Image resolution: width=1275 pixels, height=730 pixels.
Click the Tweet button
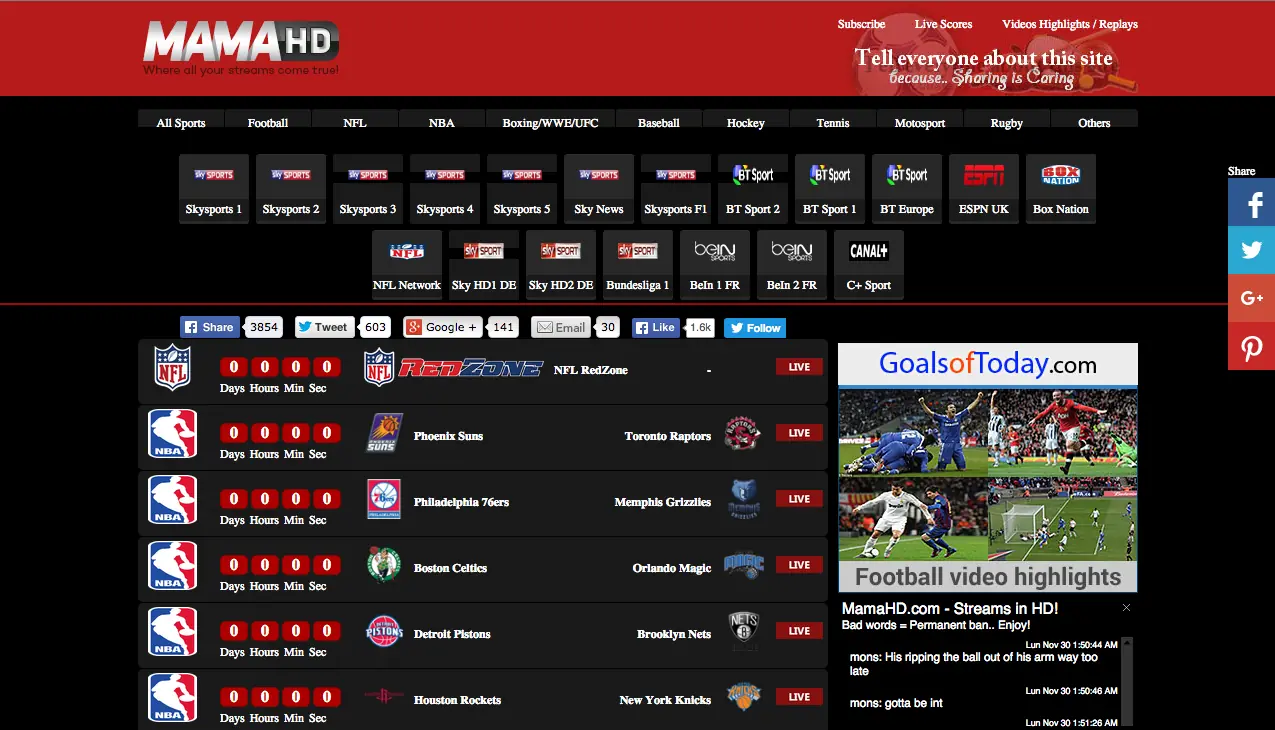[323, 327]
